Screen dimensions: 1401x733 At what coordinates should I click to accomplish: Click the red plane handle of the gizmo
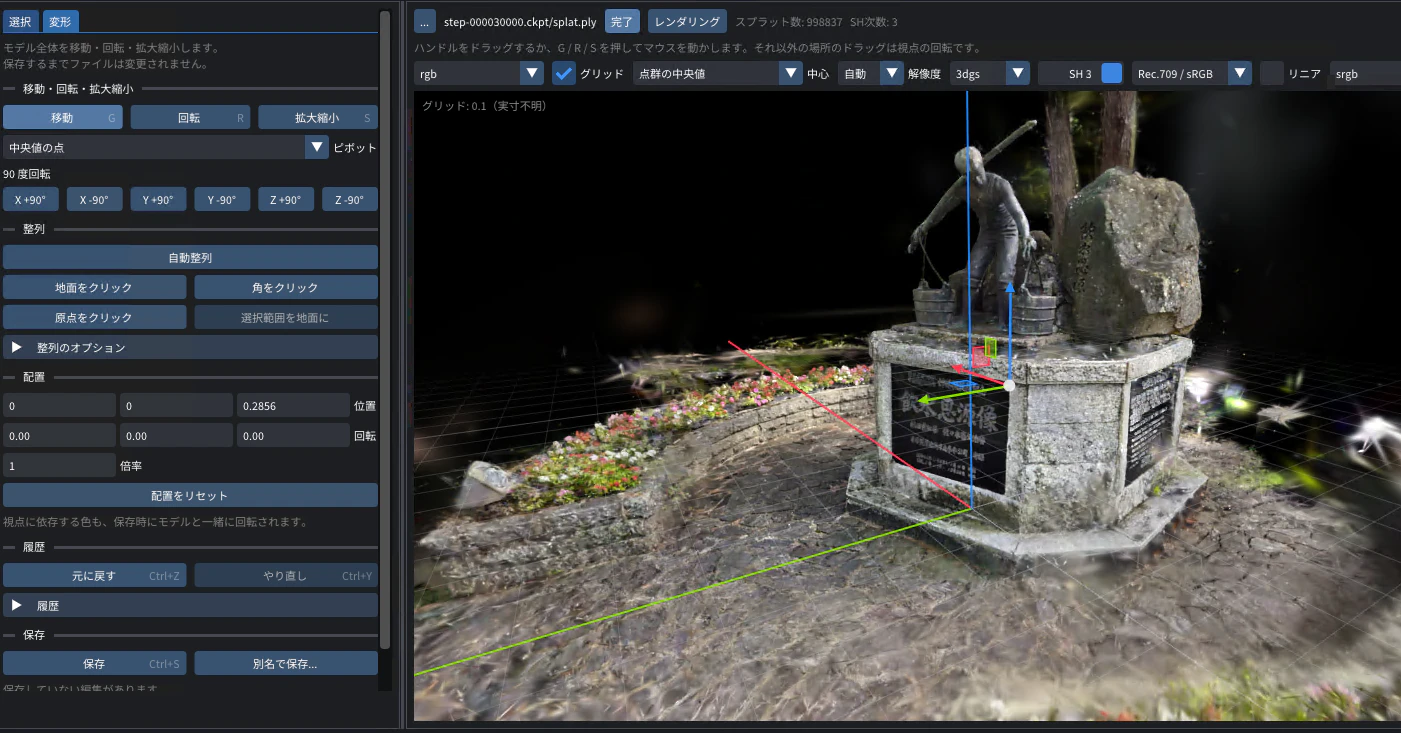click(979, 358)
